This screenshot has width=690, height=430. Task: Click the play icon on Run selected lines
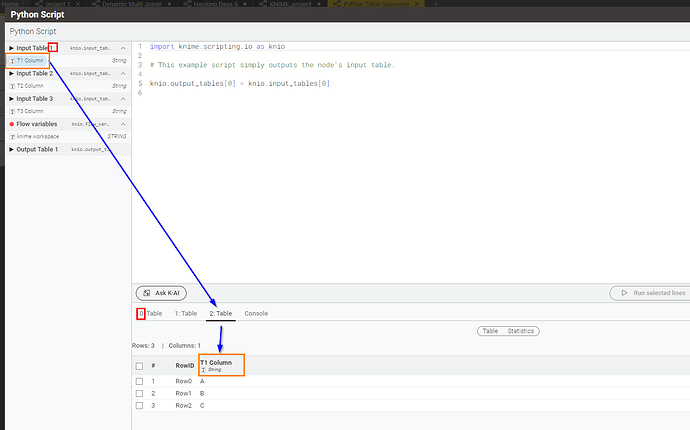click(623, 293)
